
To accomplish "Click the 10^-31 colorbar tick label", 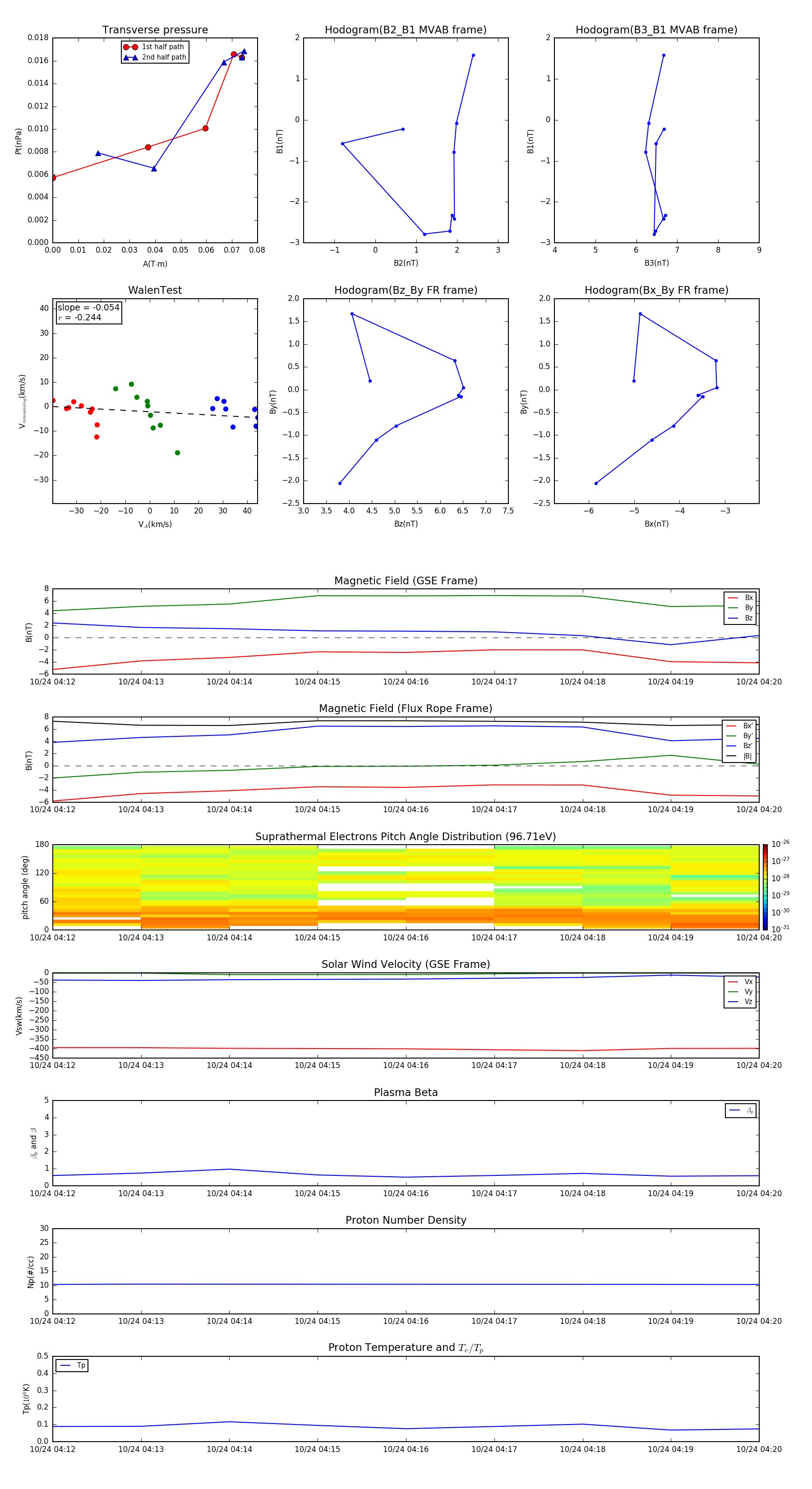I will (780, 929).
